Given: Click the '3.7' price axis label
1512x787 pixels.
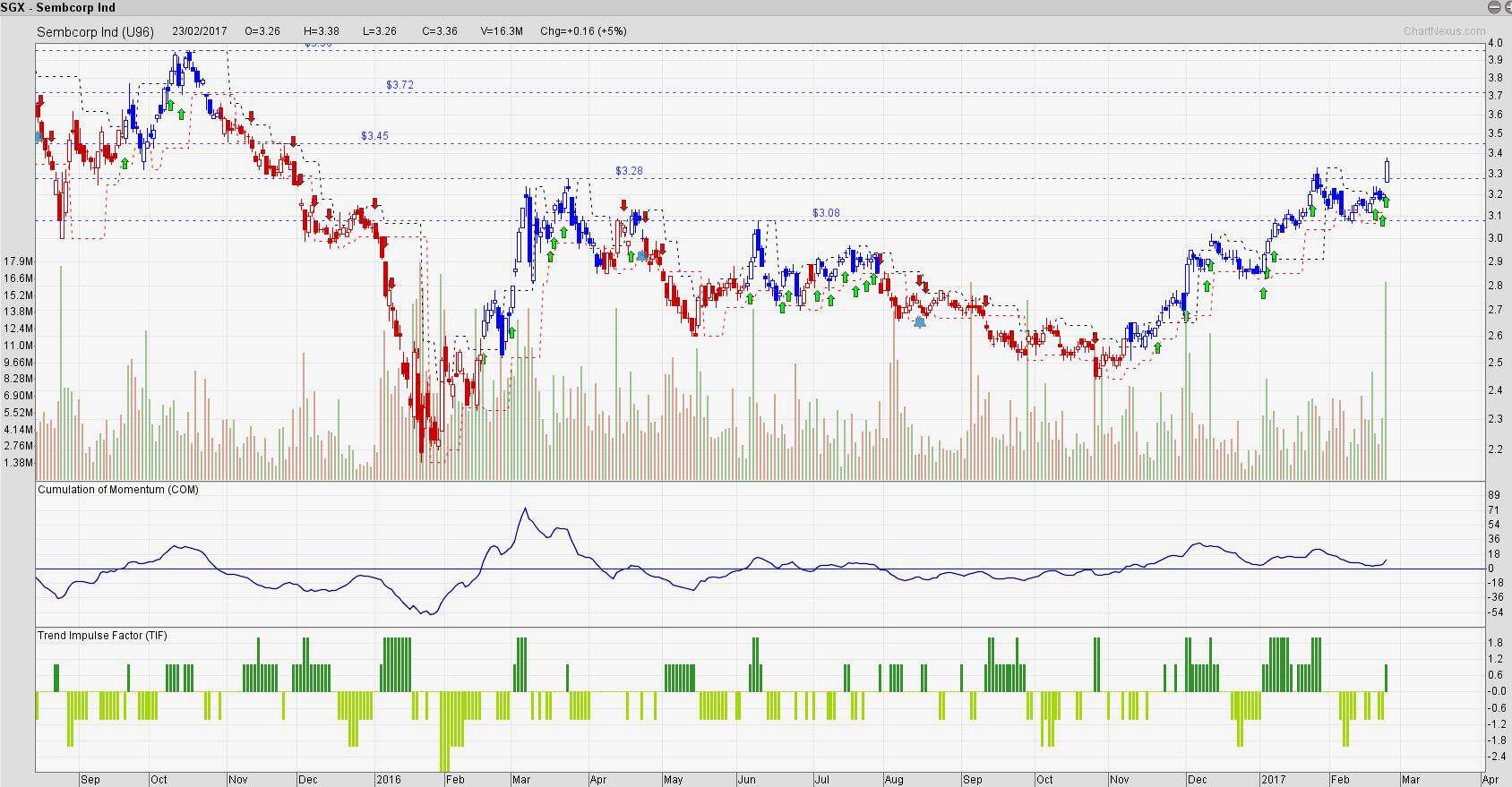Looking at the screenshot, I should coord(1495,96).
